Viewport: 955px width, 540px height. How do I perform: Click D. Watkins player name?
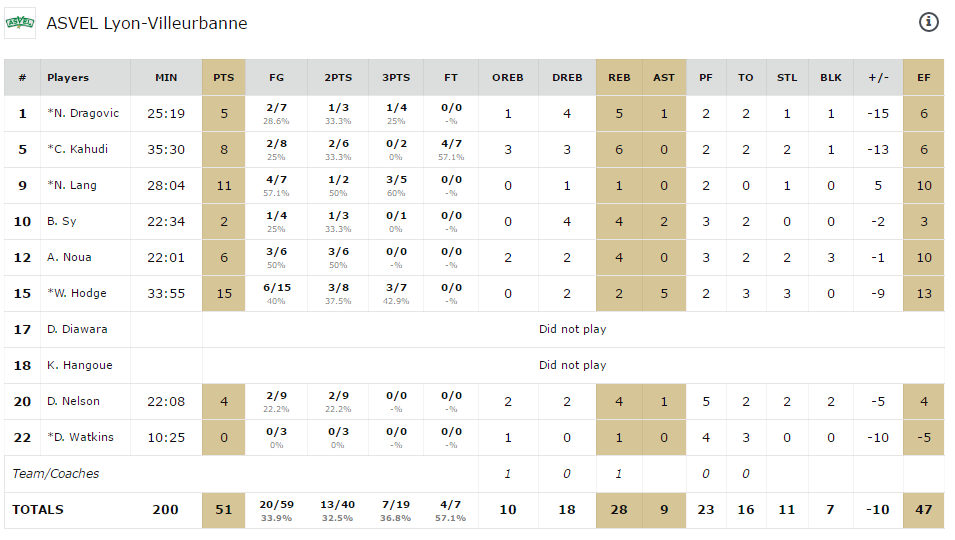(x=79, y=438)
